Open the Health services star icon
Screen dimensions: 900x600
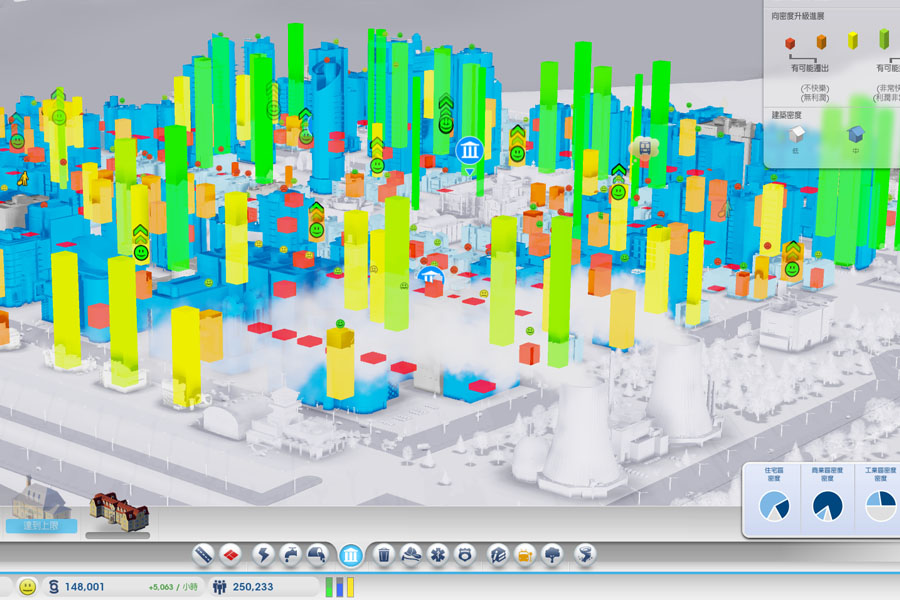click(x=437, y=554)
